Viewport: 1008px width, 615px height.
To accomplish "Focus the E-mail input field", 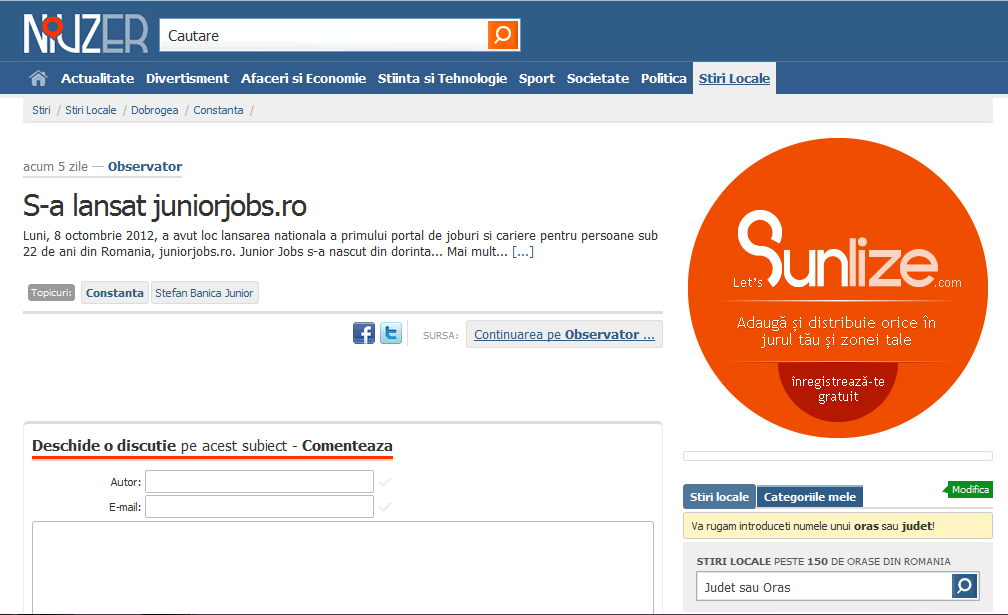I will pyautogui.click(x=260, y=506).
